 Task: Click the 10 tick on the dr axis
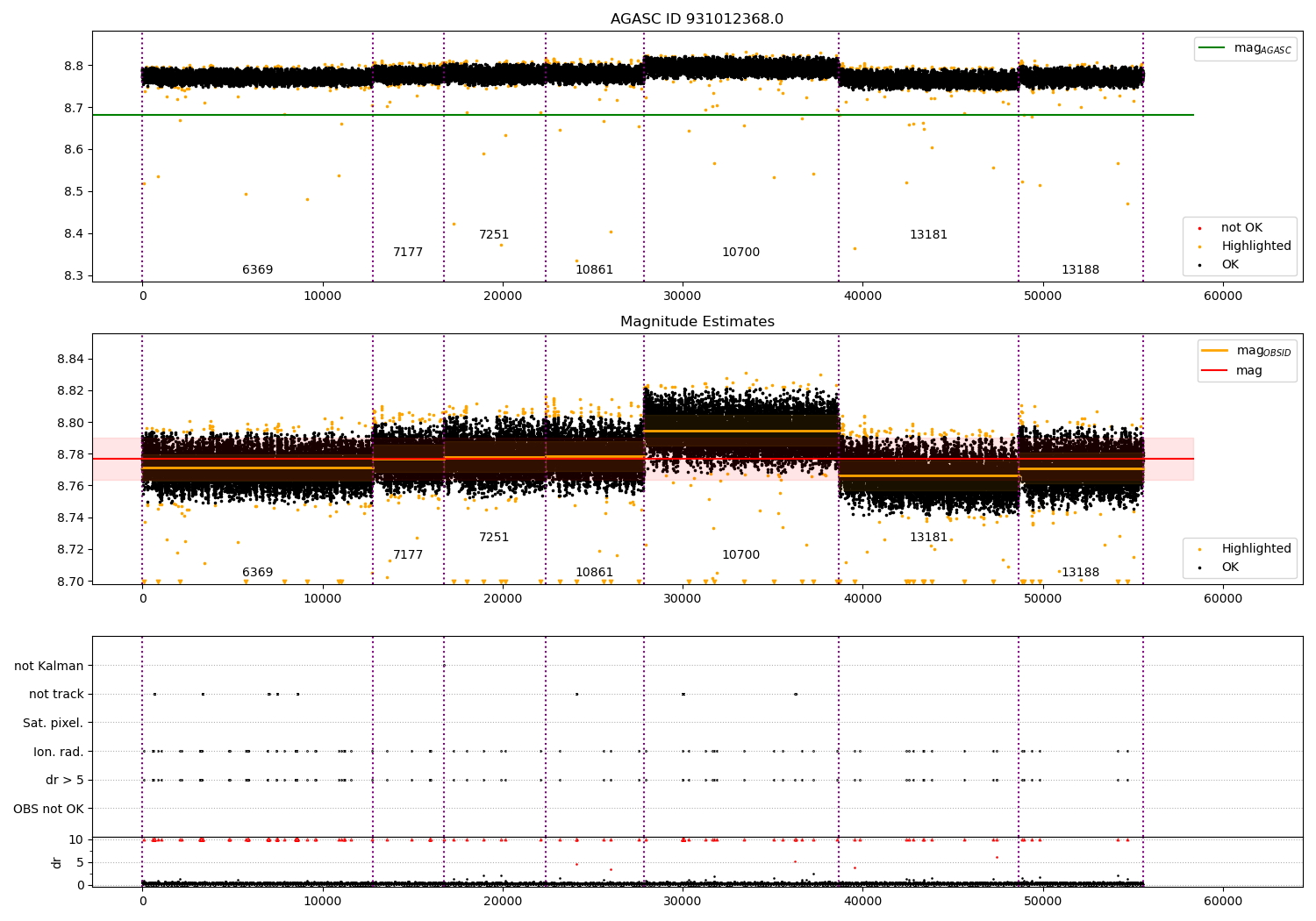pos(77,840)
